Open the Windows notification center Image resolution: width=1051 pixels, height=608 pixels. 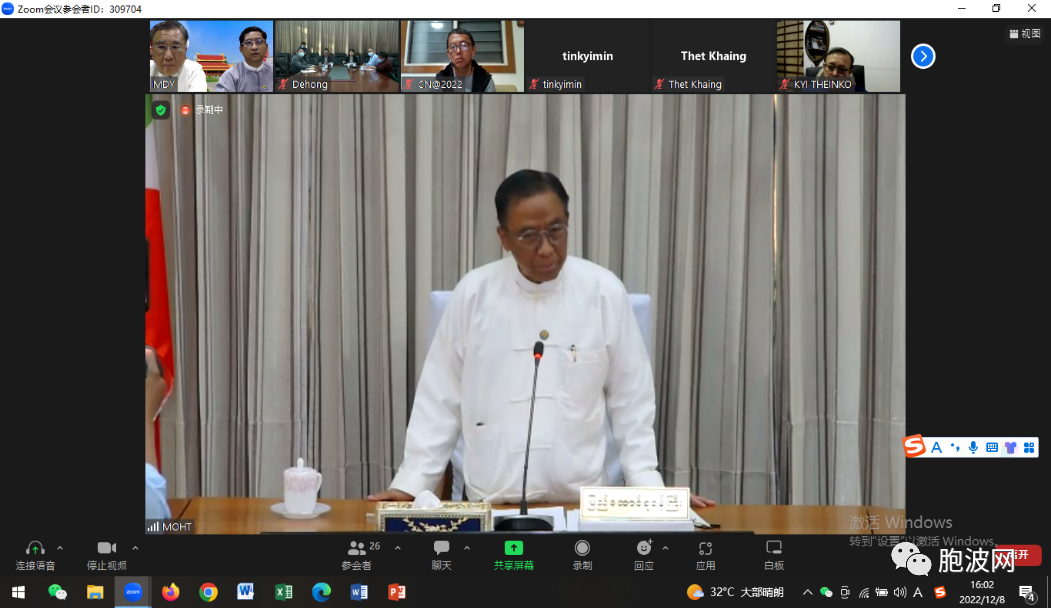tap(1027, 593)
